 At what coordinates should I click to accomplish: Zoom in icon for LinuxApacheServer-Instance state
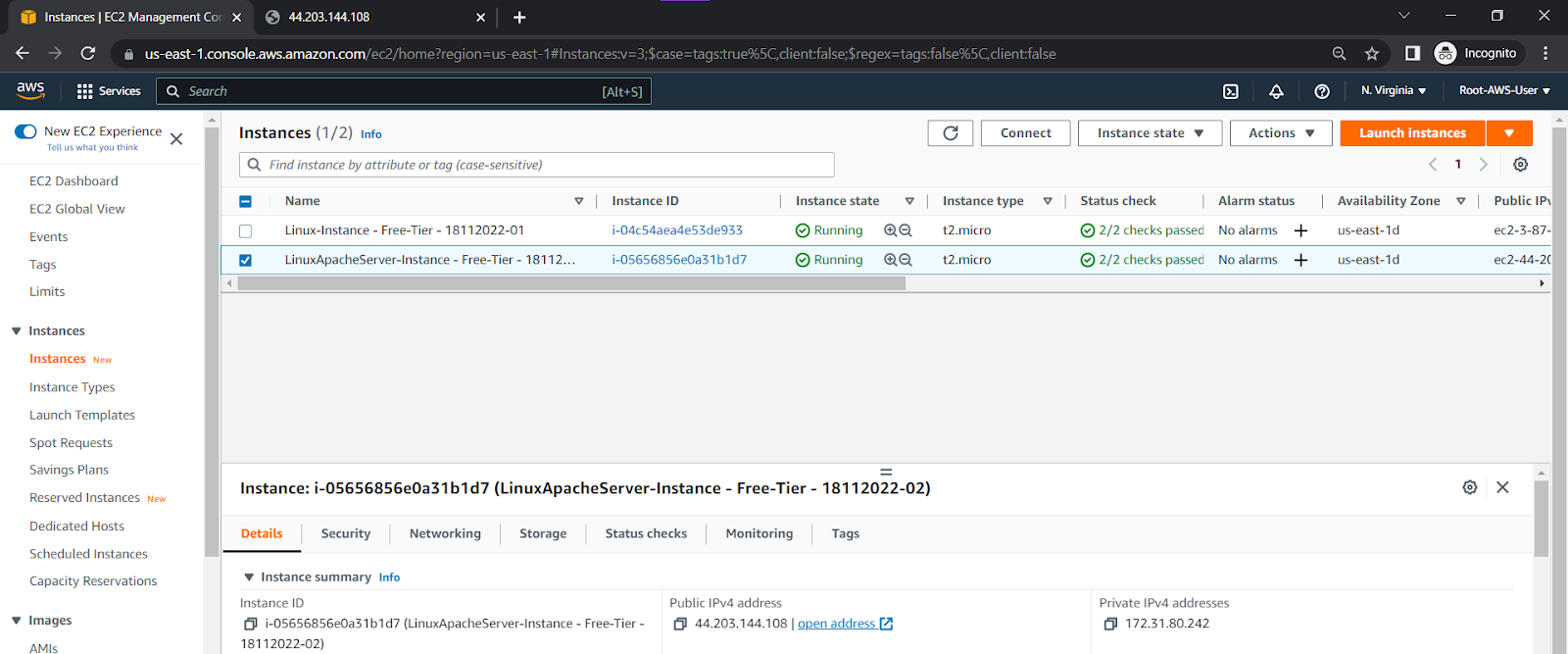click(891, 260)
